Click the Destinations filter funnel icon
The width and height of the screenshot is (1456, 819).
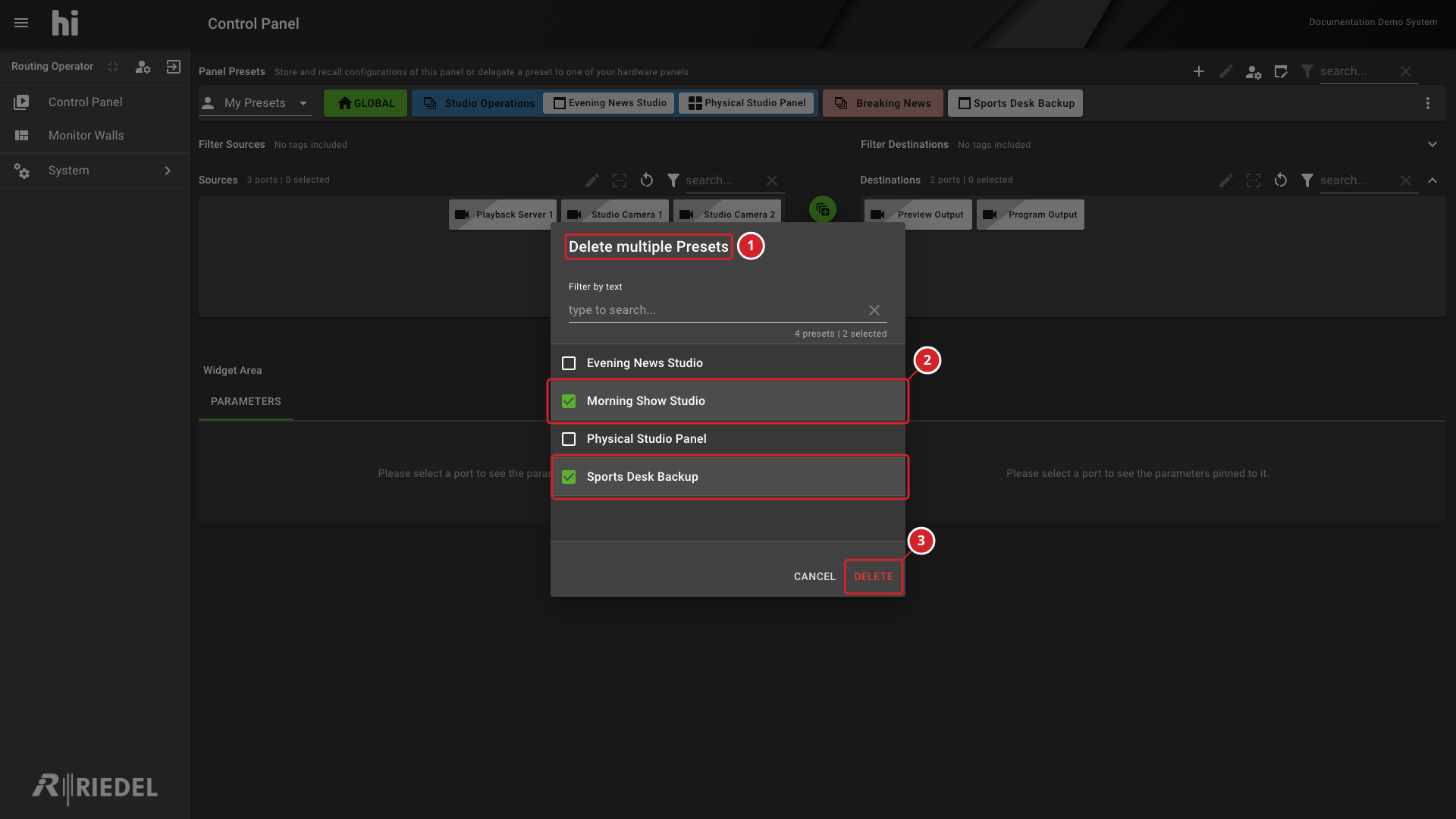1307,180
